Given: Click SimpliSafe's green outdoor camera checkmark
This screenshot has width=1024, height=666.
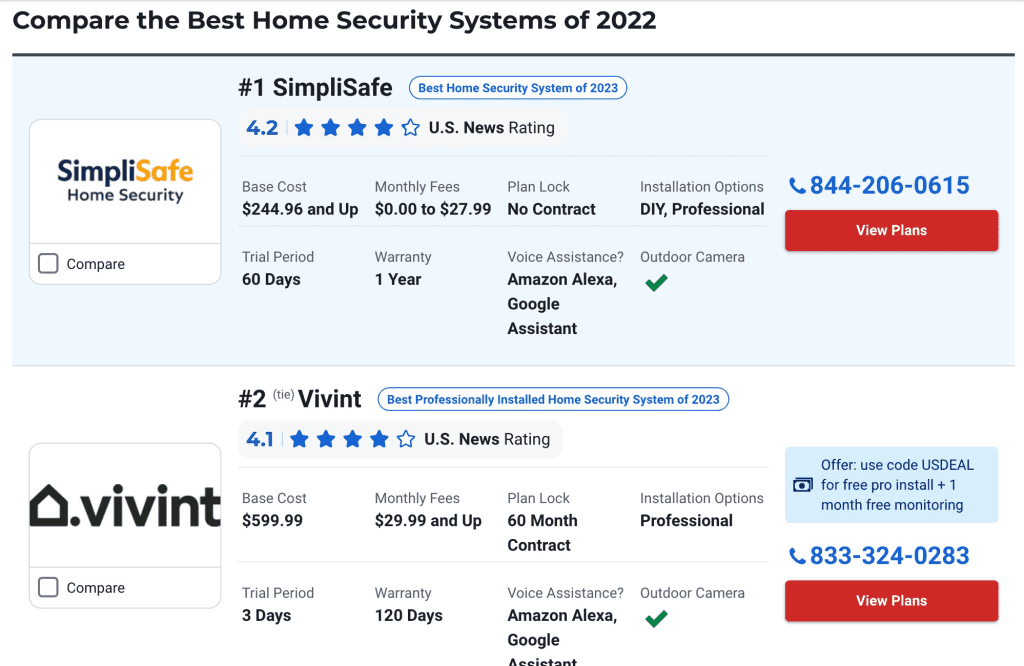Looking at the screenshot, I should pos(656,283).
